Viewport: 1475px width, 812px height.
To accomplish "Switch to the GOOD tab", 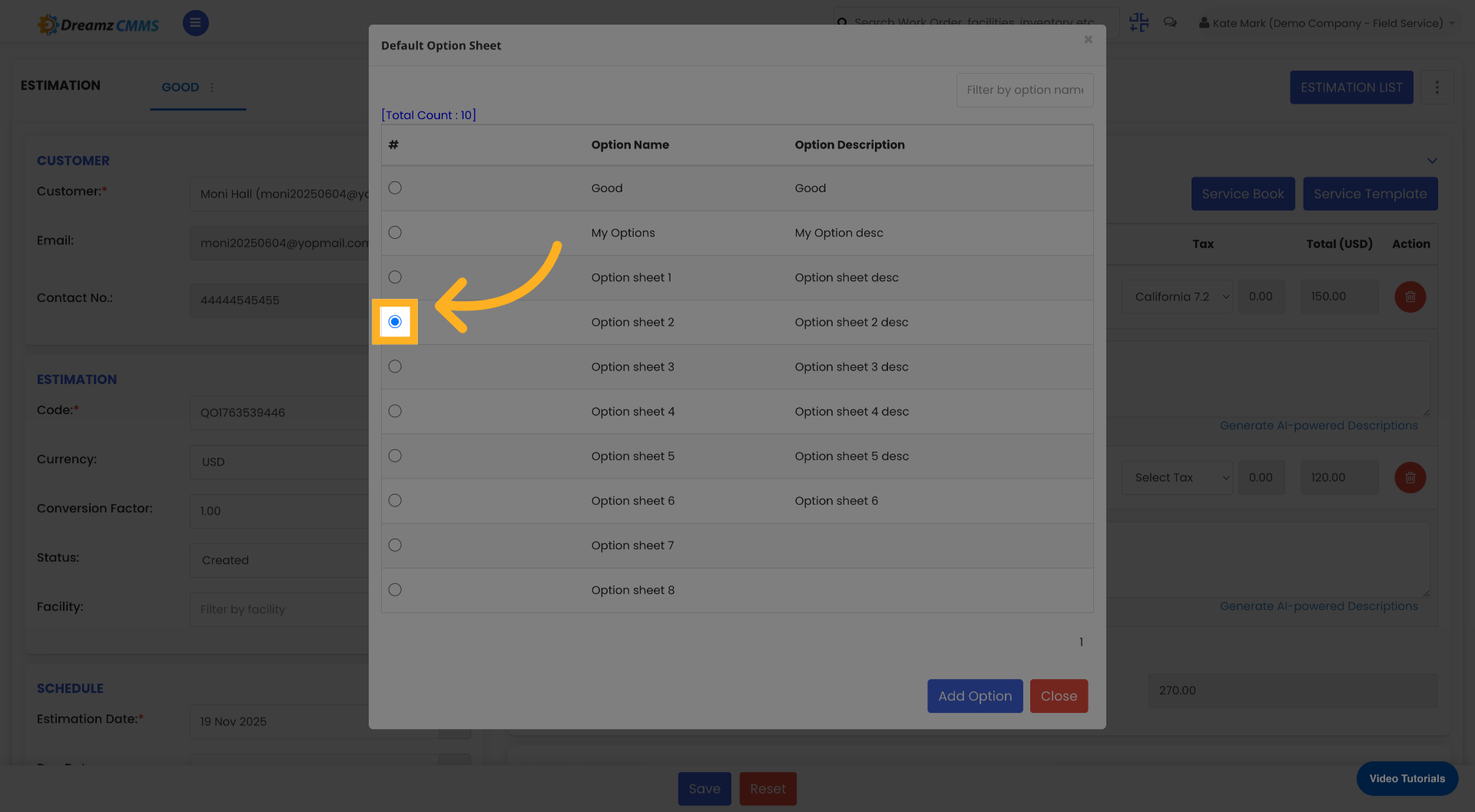I will coord(180,87).
